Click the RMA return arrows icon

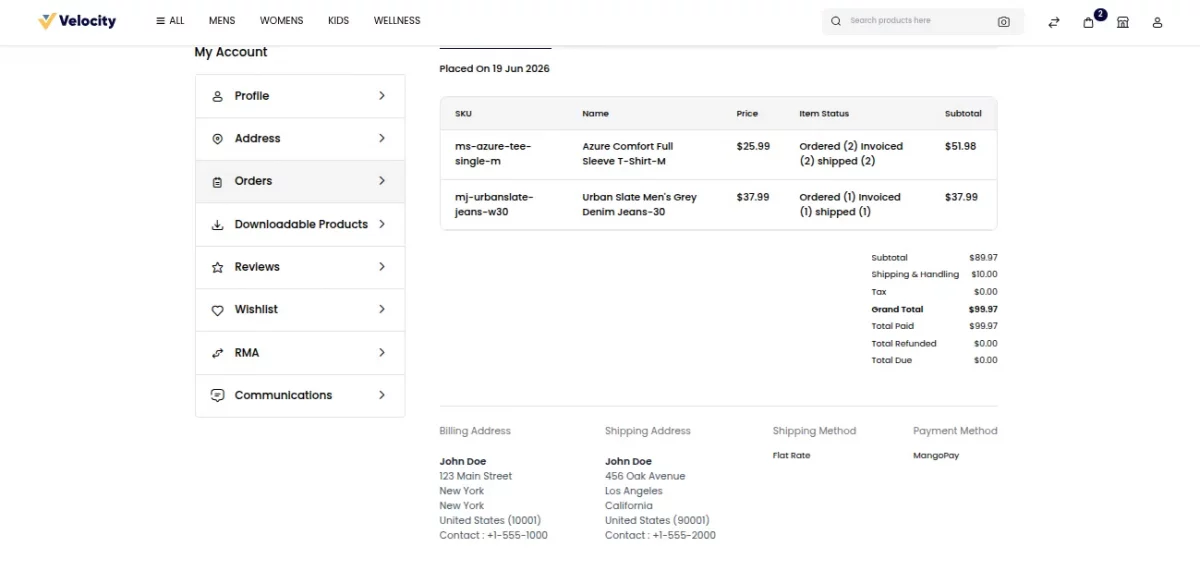pyautogui.click(x=217, y=353)
